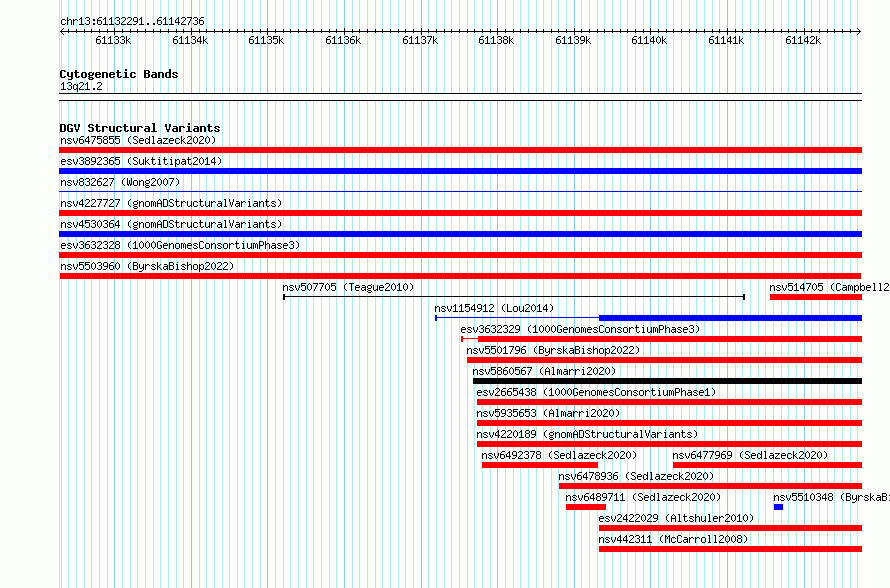This screenshot has height=588, width=890.
Task: Open nsv5510348 variant label
Action: (x=831, y=497)
